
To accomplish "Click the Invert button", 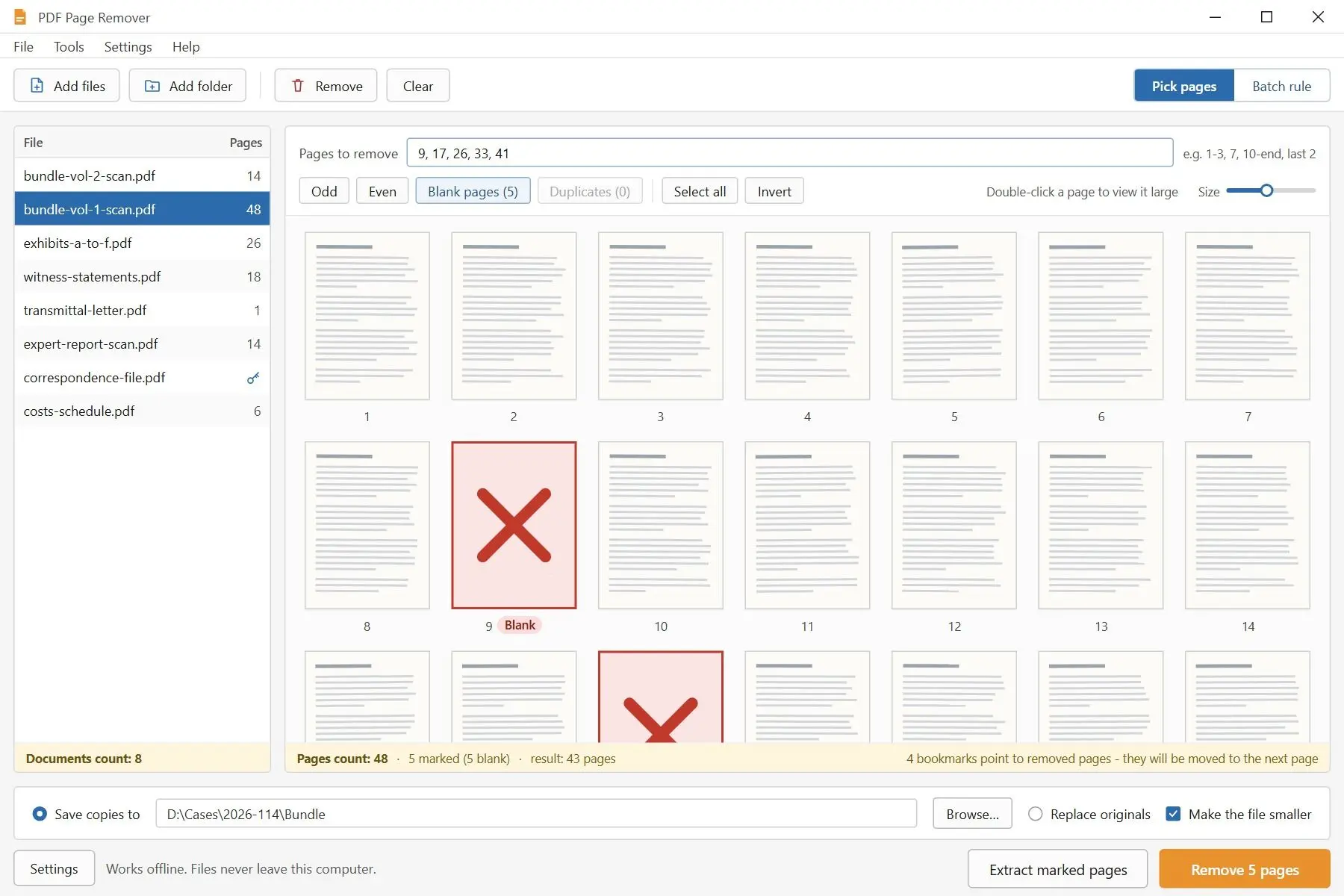I will pyautogui.click(x=774, y=191).
